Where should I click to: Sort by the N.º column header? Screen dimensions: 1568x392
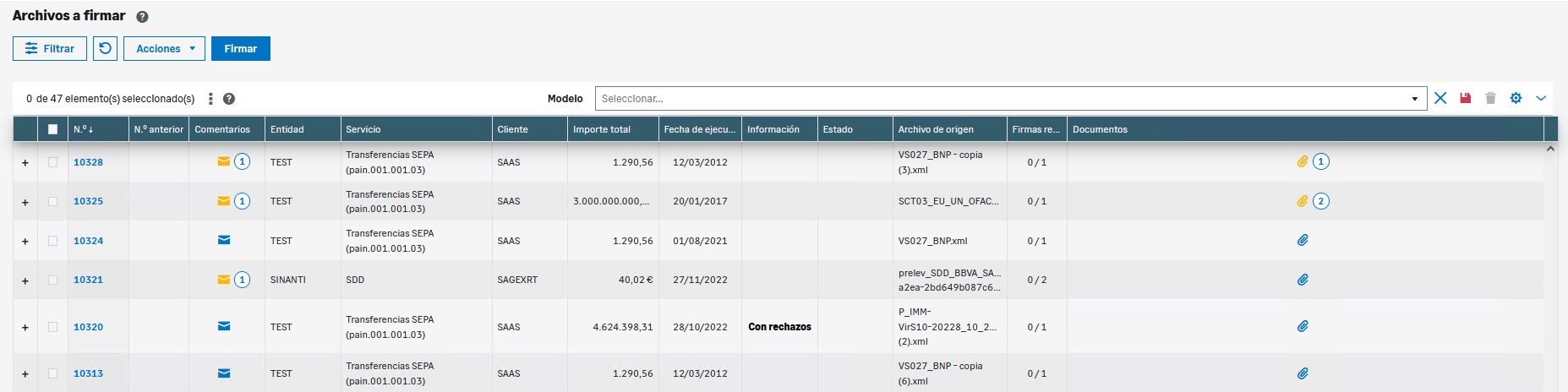coord(83,129)
